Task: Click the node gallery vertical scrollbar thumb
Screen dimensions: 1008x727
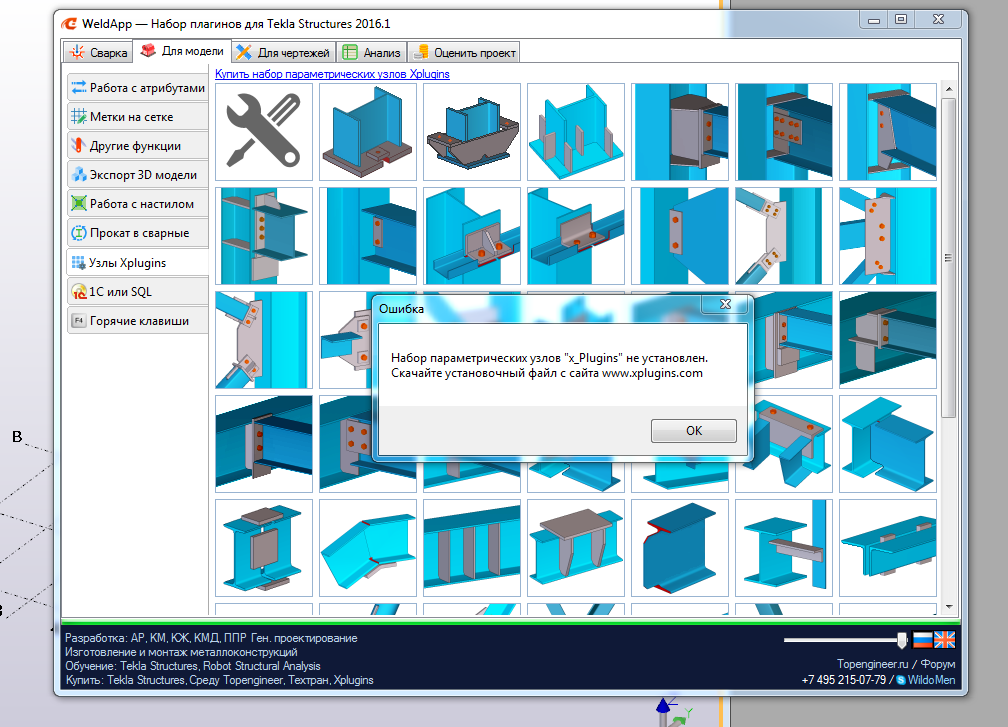Action: click(949, 258)
